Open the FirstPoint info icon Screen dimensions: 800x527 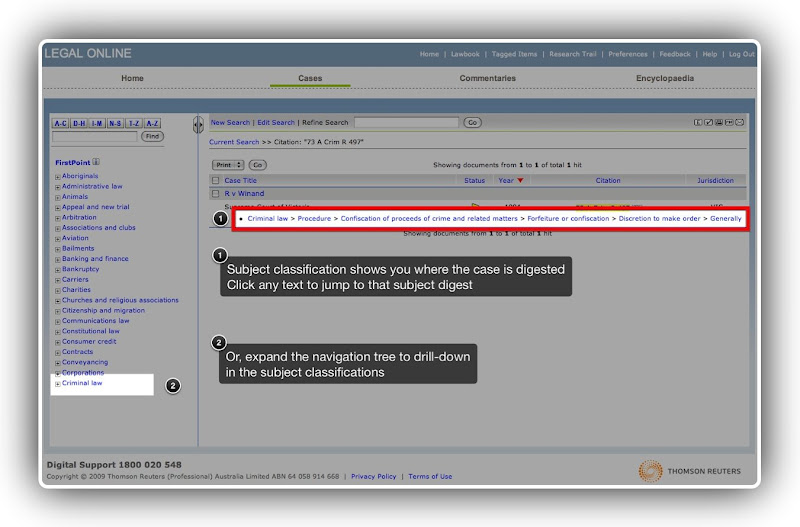pos(96,162)
